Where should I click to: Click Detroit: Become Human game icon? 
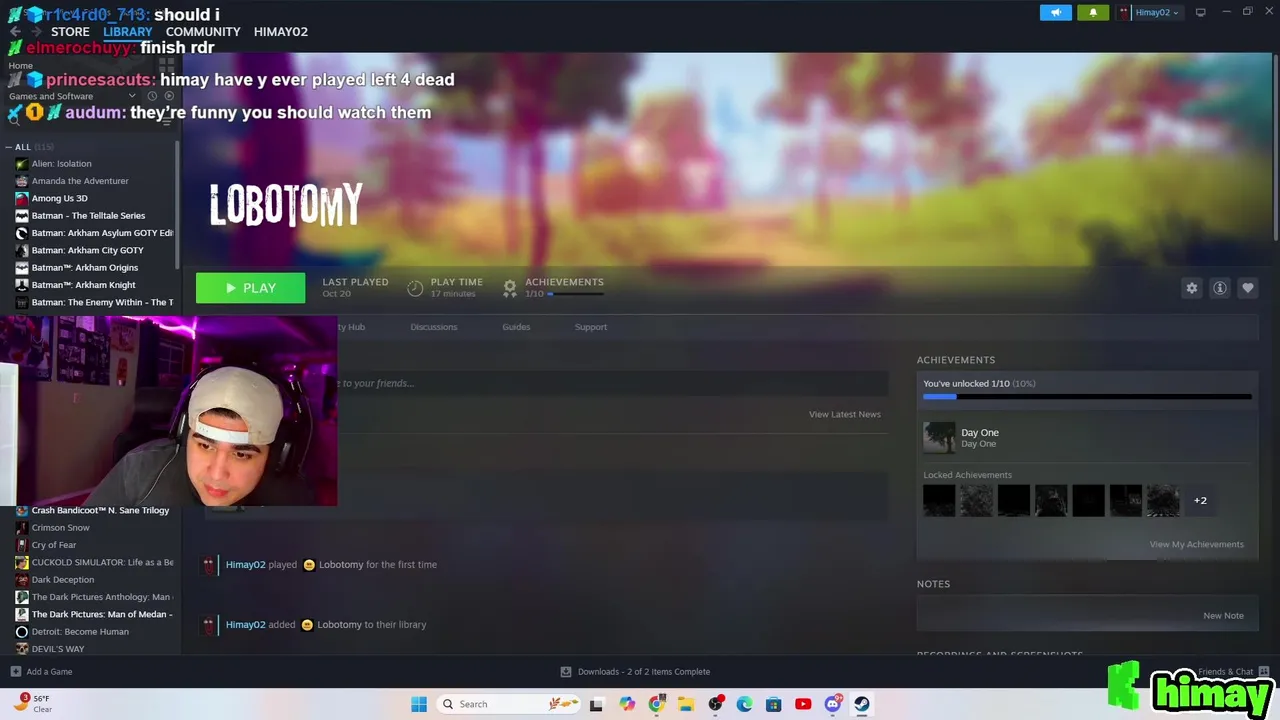22,632
